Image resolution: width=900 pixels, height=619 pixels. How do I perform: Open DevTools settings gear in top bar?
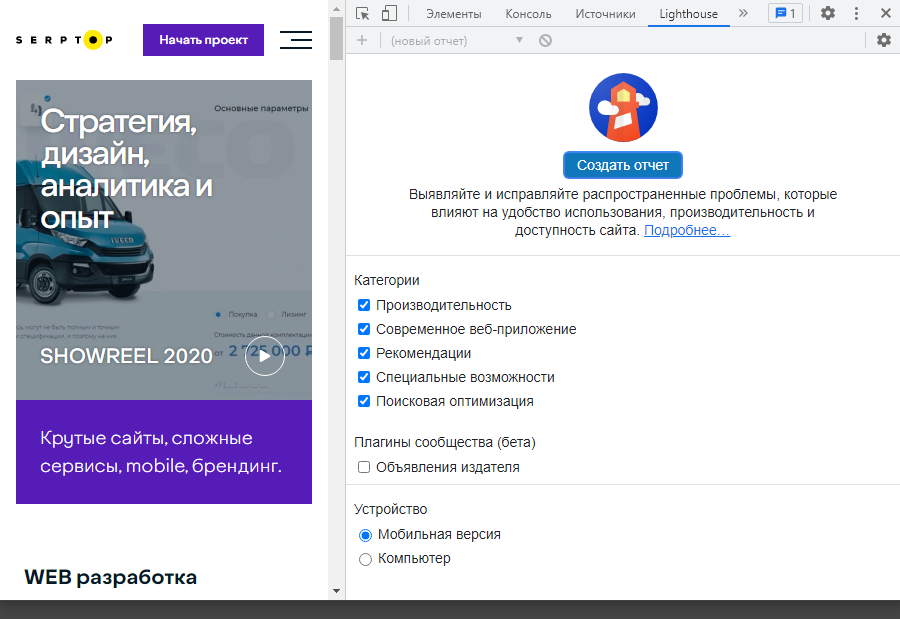pos(828,14)
